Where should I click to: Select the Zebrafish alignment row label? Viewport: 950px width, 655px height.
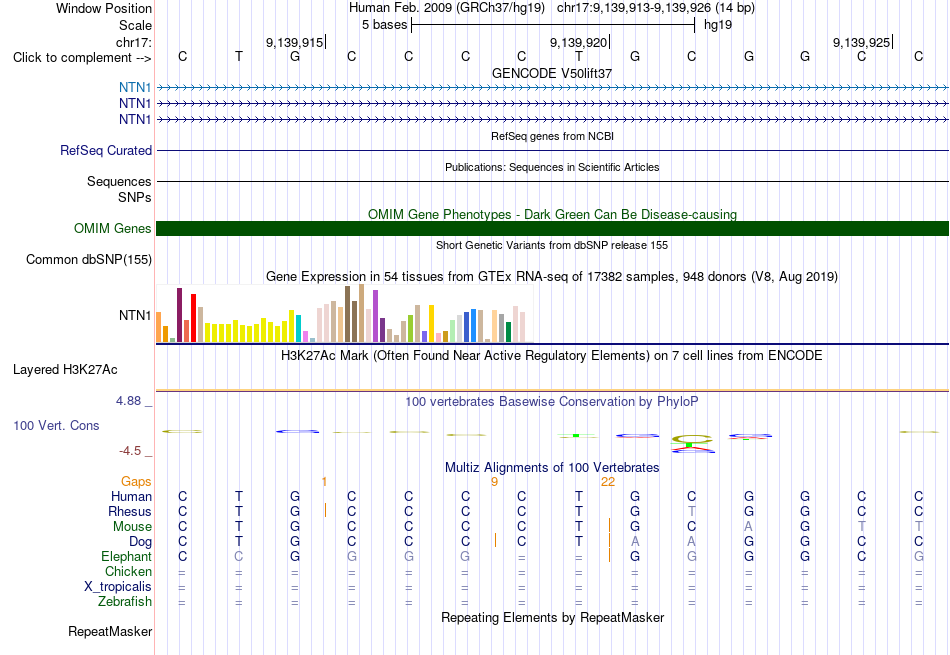tap(125, 601)
